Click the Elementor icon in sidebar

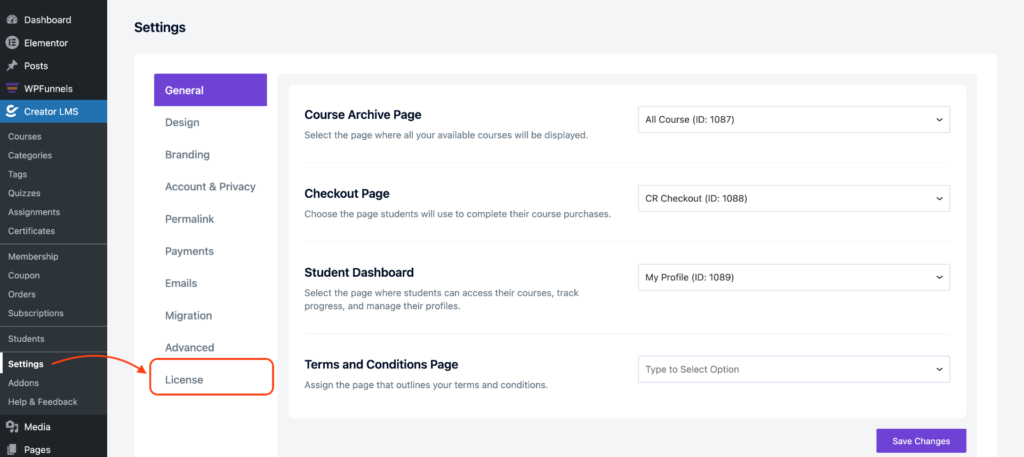tap(12, 43)
